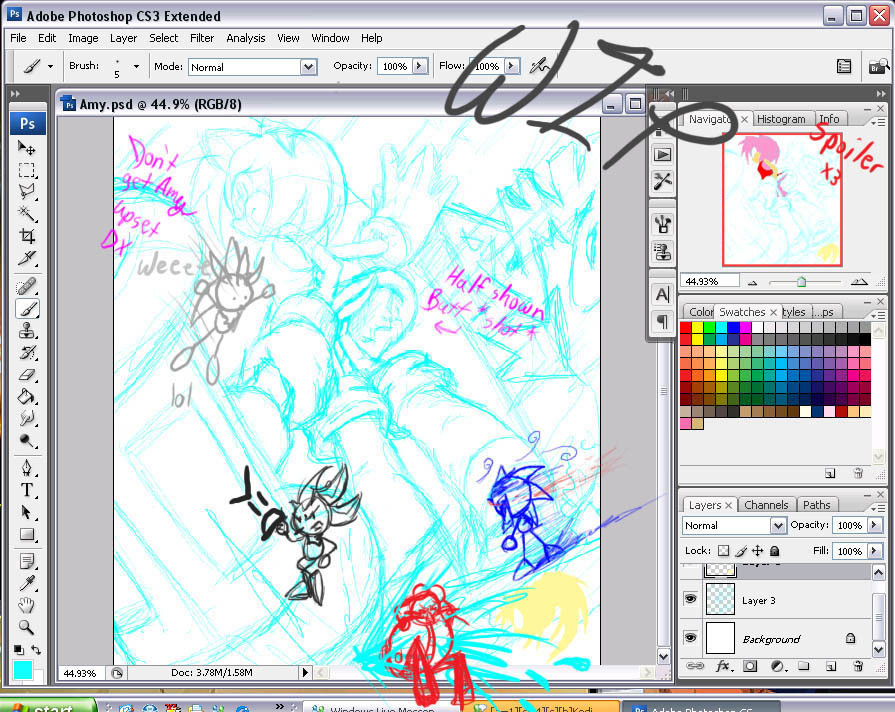
Task: Open Actions panel play icon
Action: click(662, 154)
